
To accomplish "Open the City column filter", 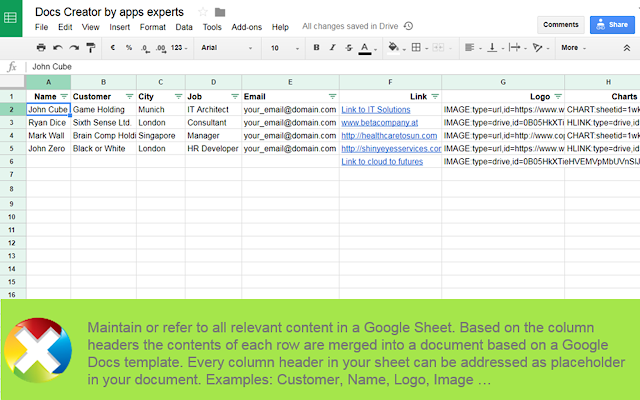I will click(x=178, y=96).
